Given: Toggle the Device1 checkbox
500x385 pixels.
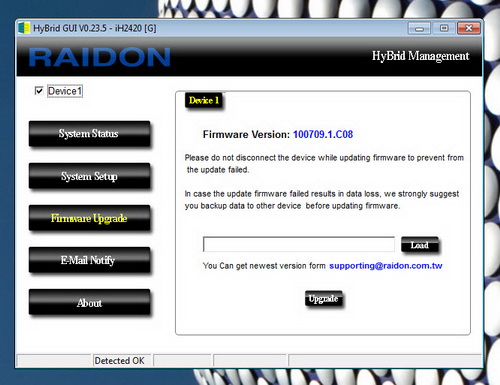Looking at the screenshot, I should pyautogui.click(x=39, y=91).
